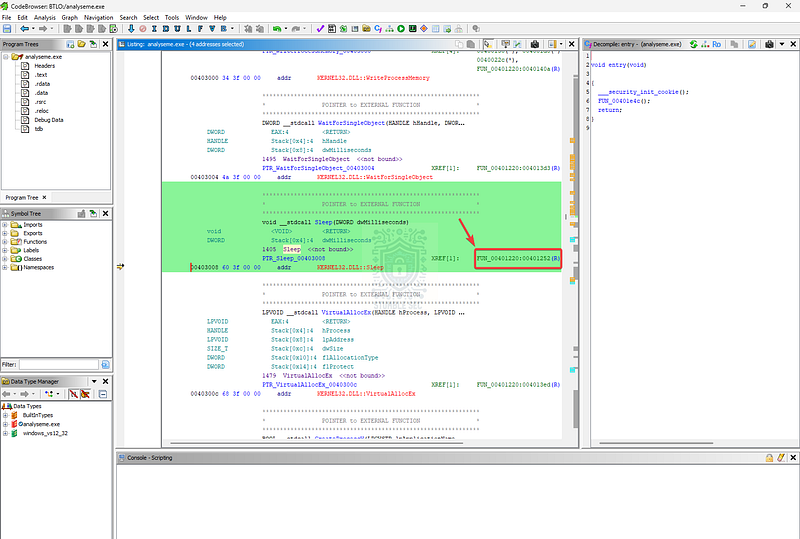
Task: Expand the Namespaces node in Symbol Tree
Action: click(x=5, y=267)
